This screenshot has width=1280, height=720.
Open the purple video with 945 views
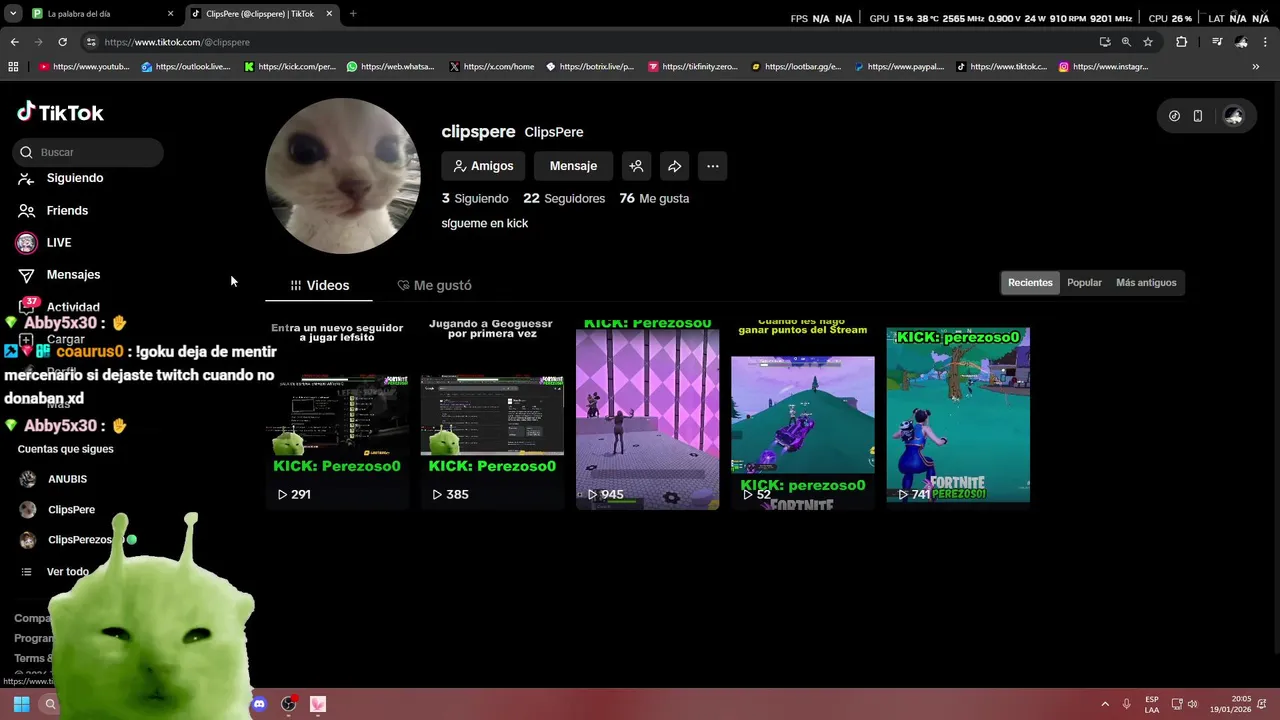pyautogui.click(x=647, y=414)
